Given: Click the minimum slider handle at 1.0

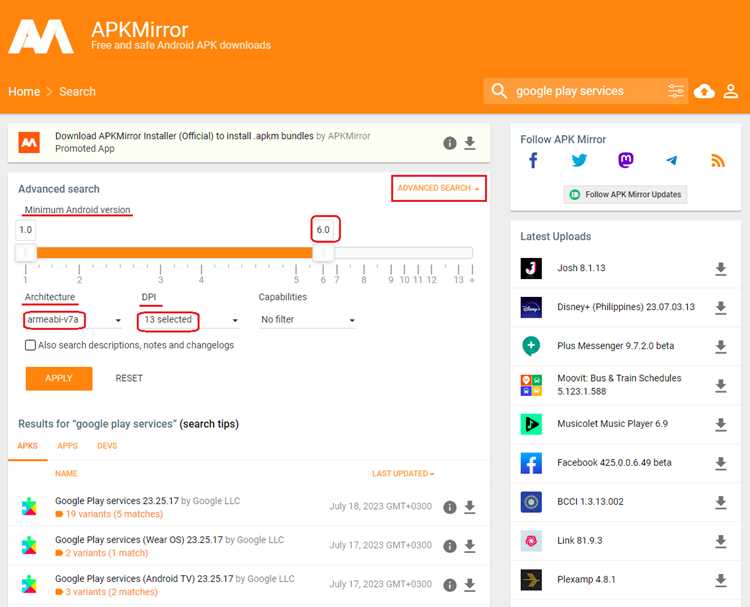Looking at the screenshot, I should 26,253.
